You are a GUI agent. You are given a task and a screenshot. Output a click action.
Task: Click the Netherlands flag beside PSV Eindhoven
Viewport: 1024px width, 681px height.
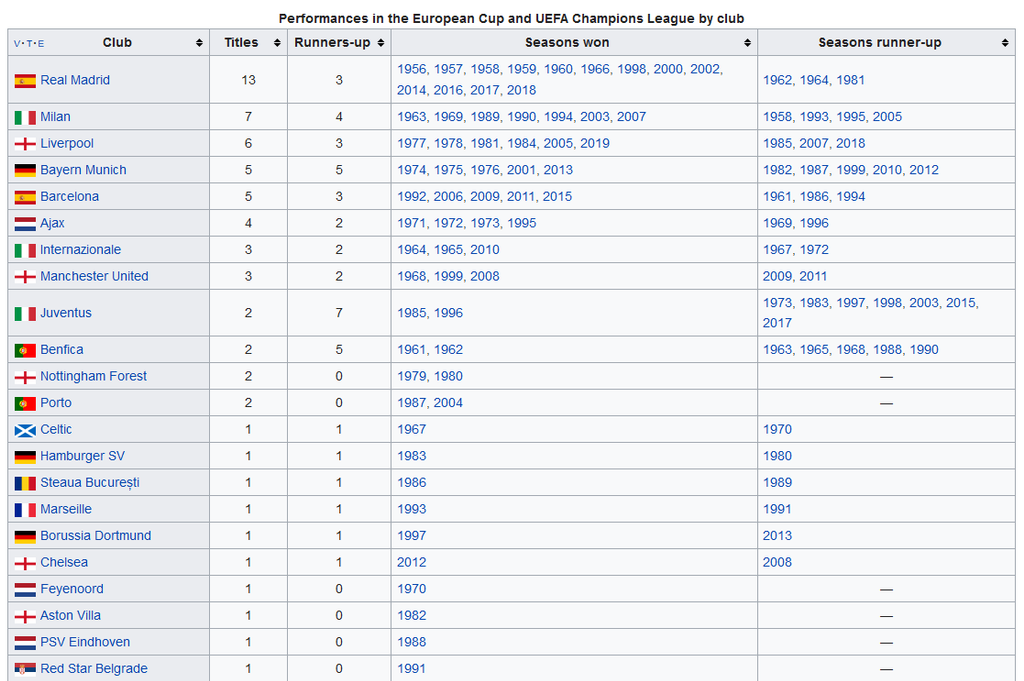(x=25, y=642)
